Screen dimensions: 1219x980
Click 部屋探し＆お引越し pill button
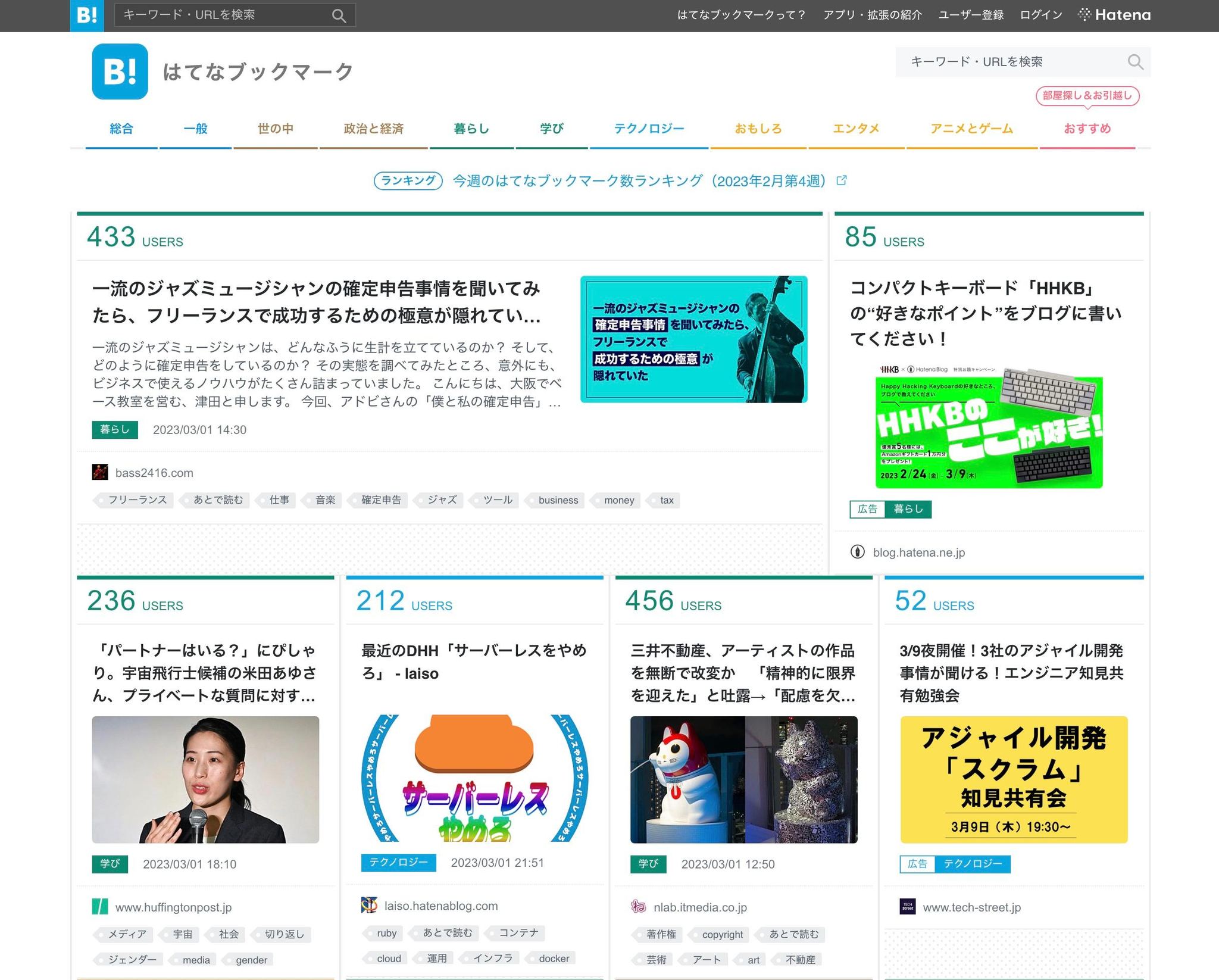(x=1087, y=96)
